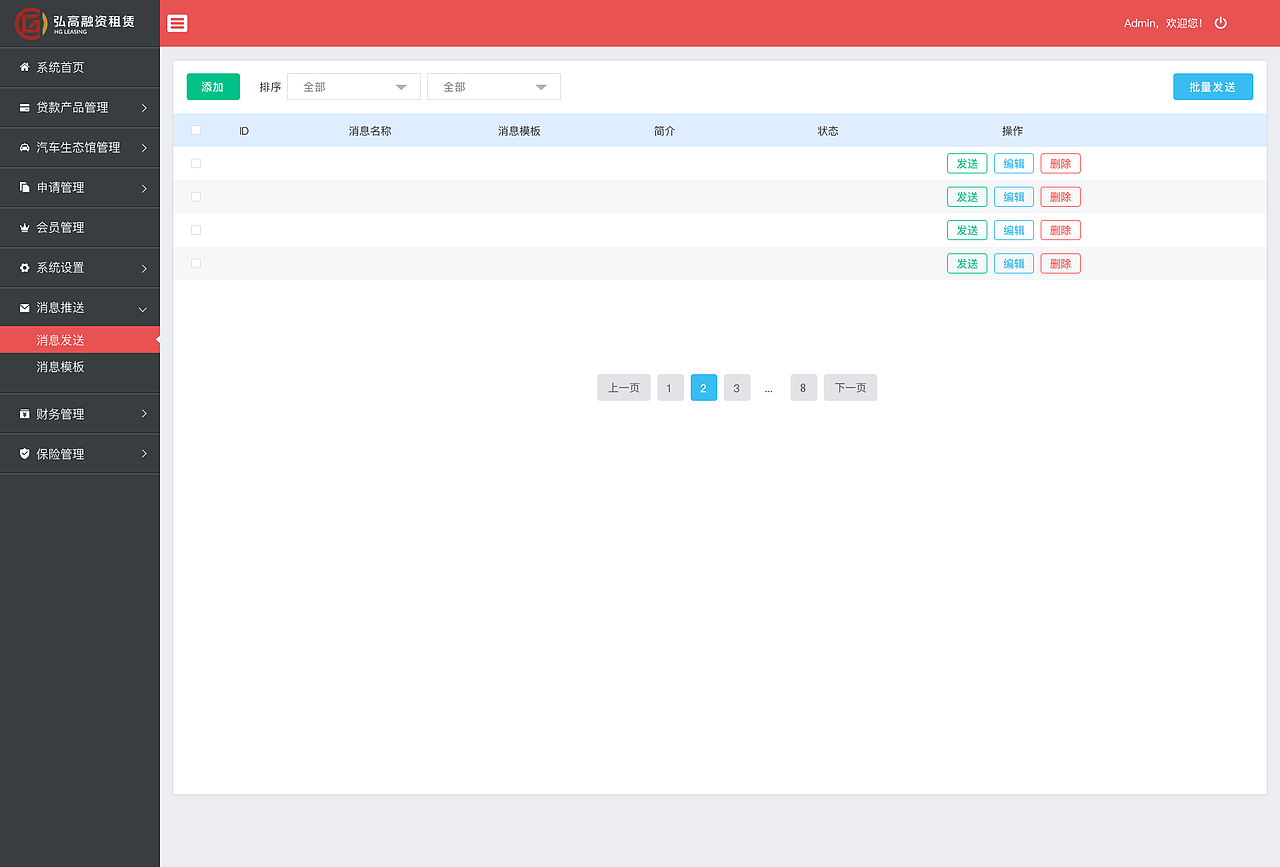This screenshot has width=1280, height=867.
Task: Go to next page with 下一页
Action: [851, 388]
